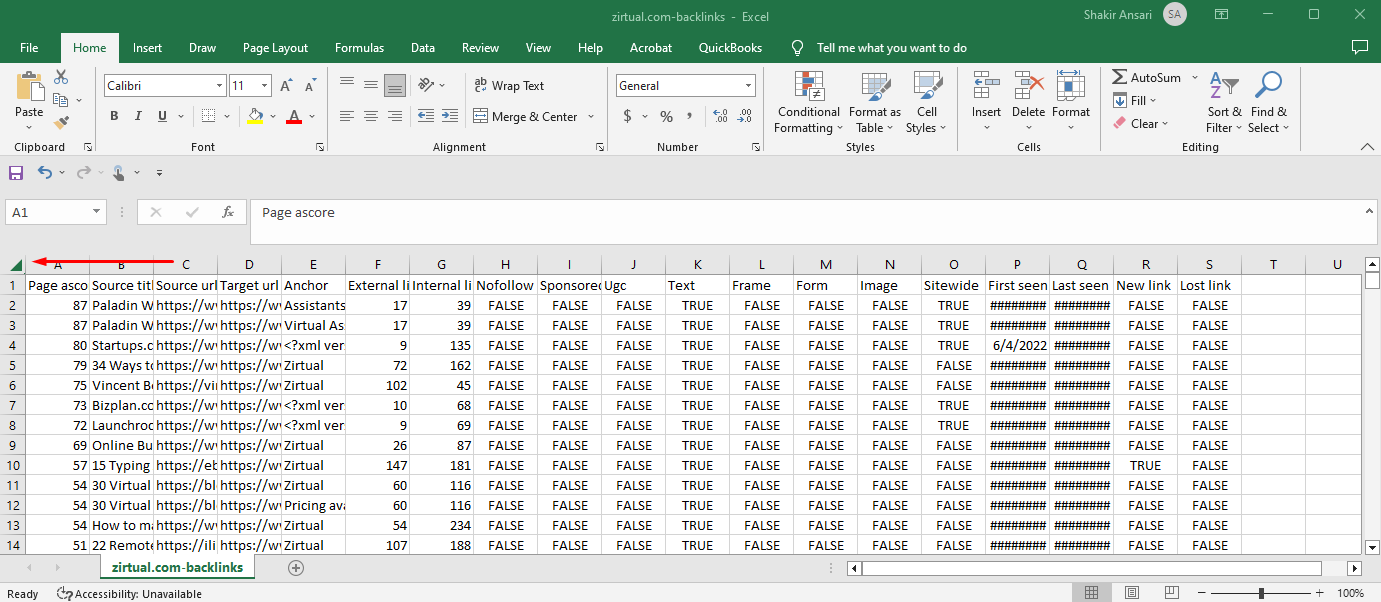
Task: Expand the Name Box A1 dropdown
Action: [97, 212]
